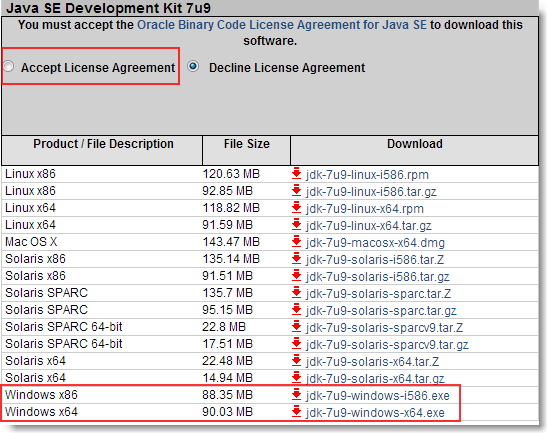The image size is (547, 433).
Task: Download jdk-7u9-solaris-x64.tar.Z file link
Action: point(373,361)
